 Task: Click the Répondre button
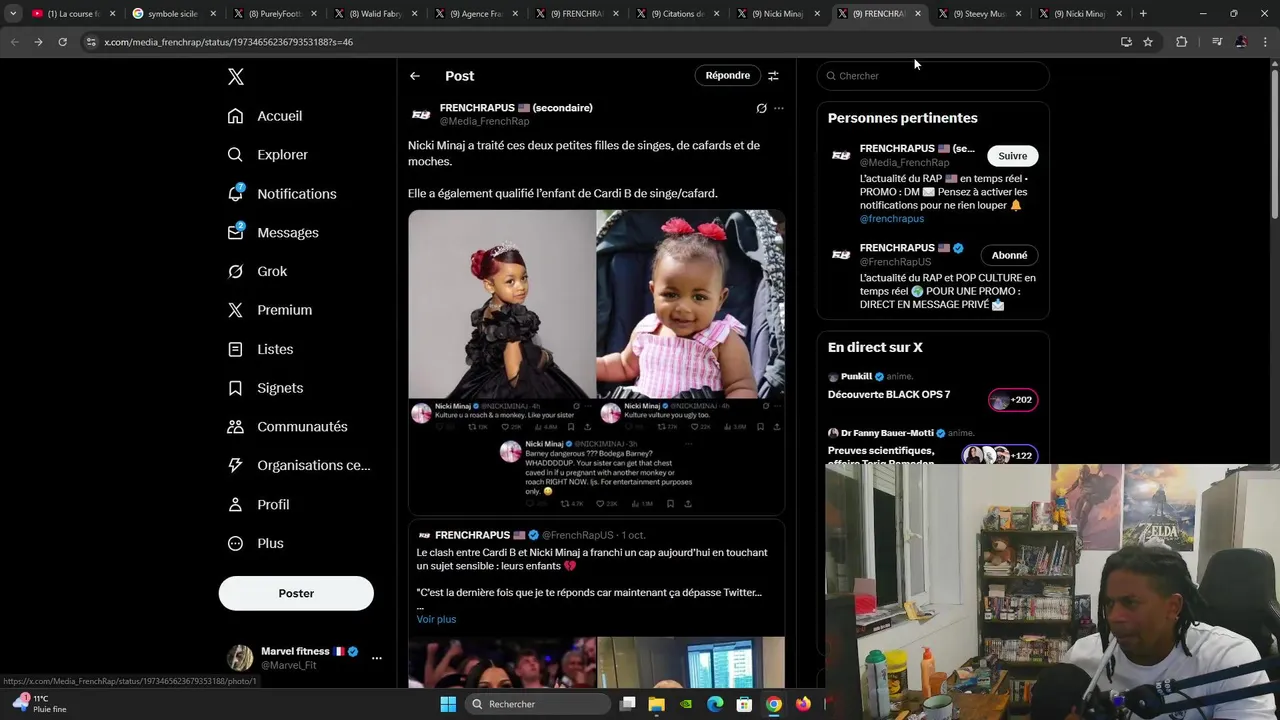coord(727,76)
